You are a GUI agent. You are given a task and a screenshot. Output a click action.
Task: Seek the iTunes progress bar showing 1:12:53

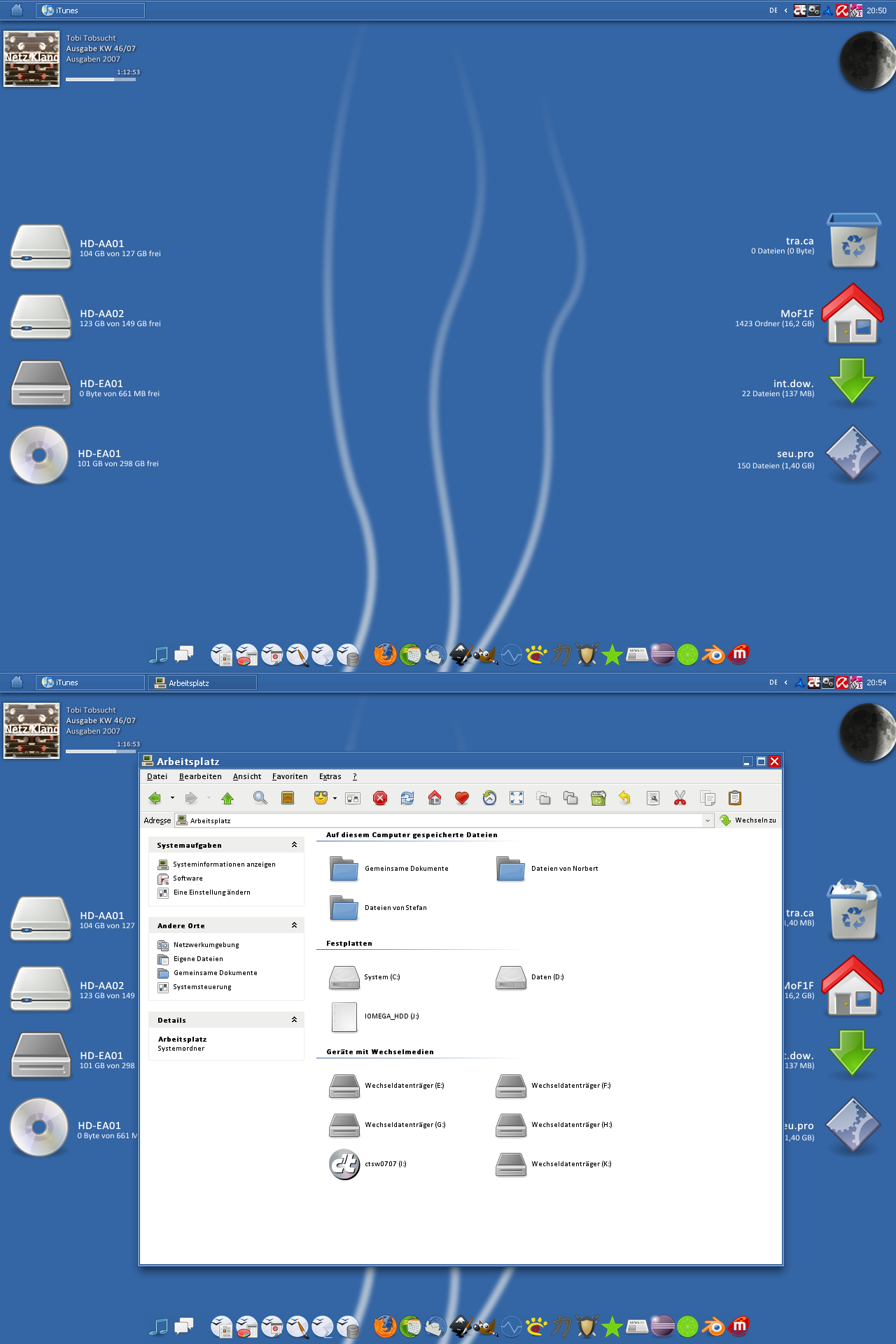click(101, 79)
